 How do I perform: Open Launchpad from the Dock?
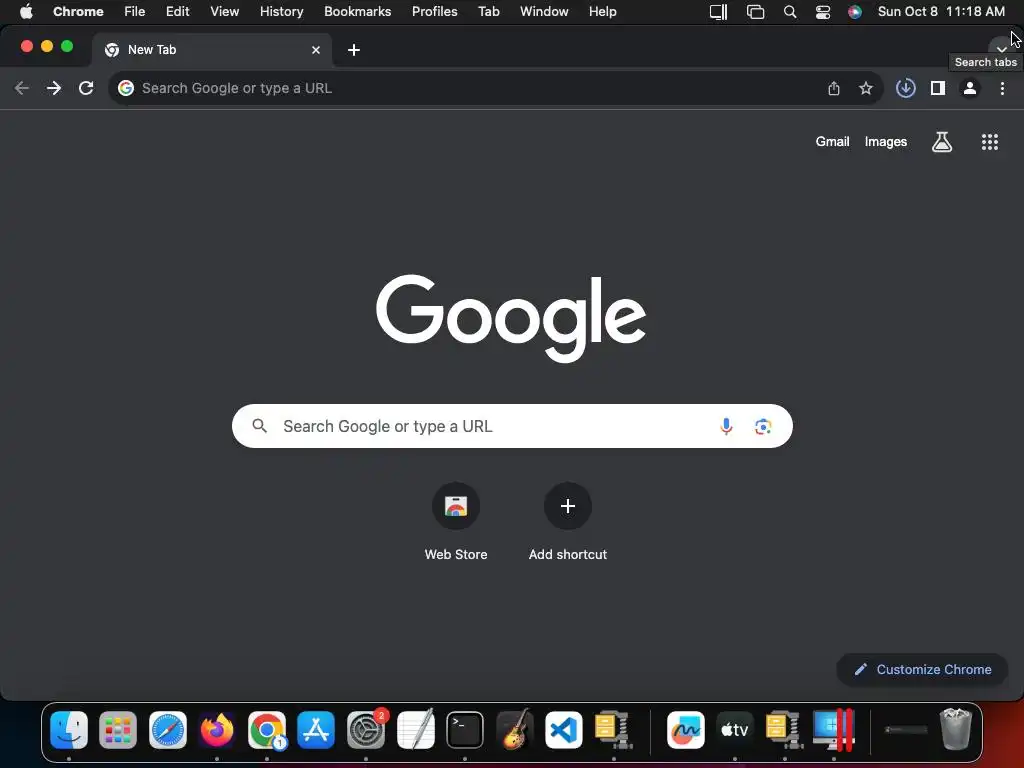coord(118,730)
